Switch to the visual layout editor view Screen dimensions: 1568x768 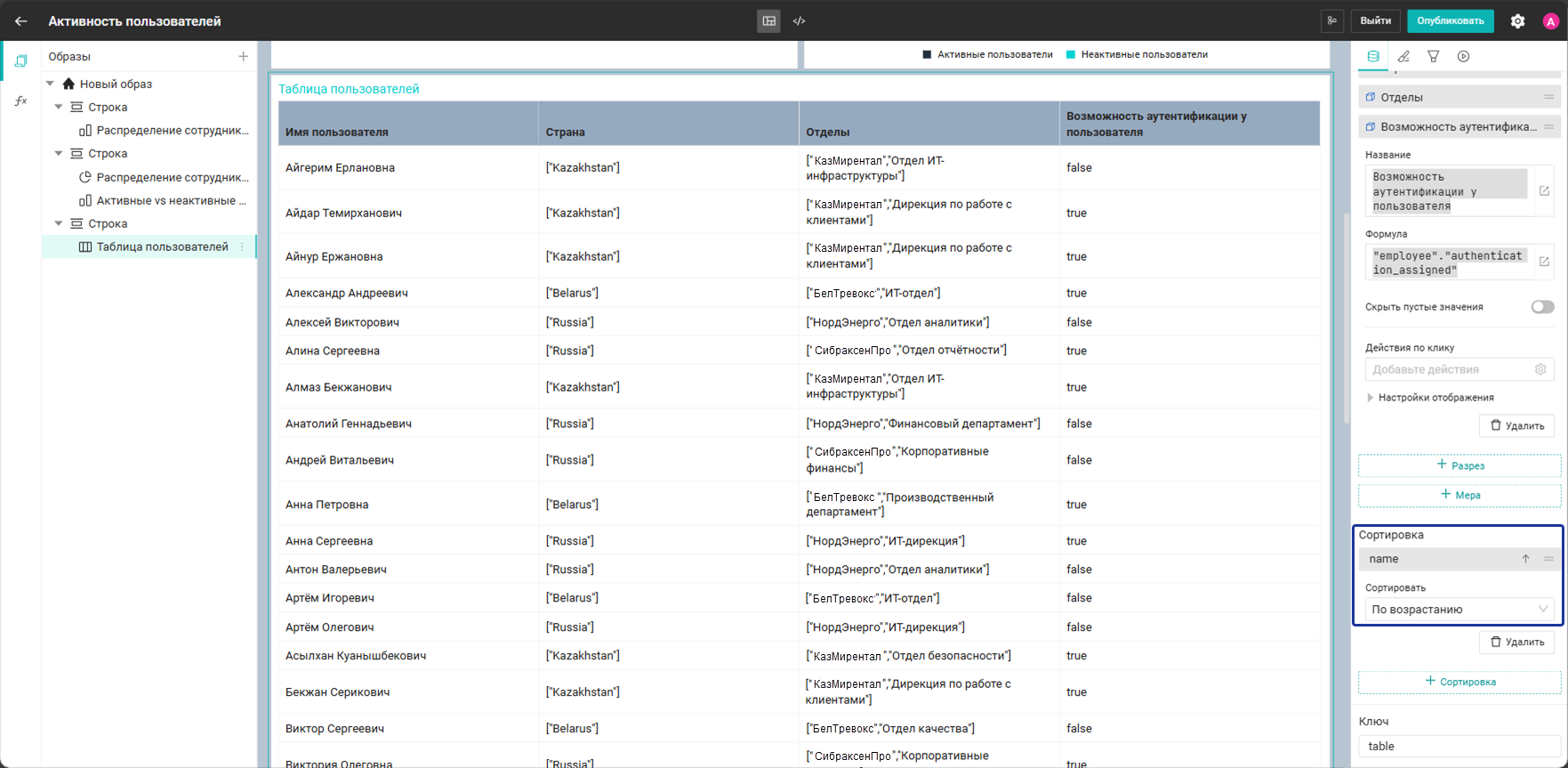(x=769, y=20)
